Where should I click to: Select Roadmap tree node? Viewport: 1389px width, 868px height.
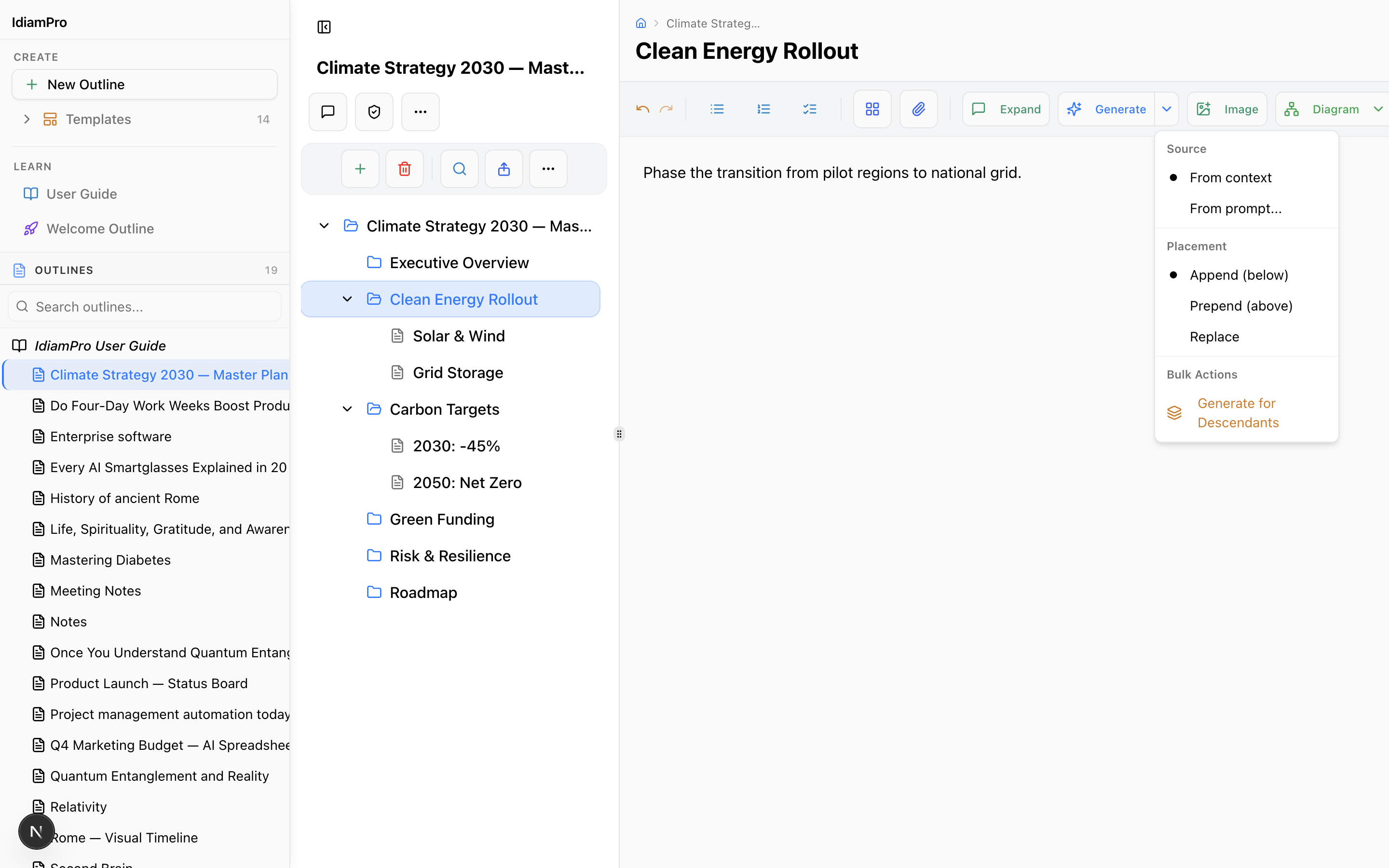[x=450, y=593]
